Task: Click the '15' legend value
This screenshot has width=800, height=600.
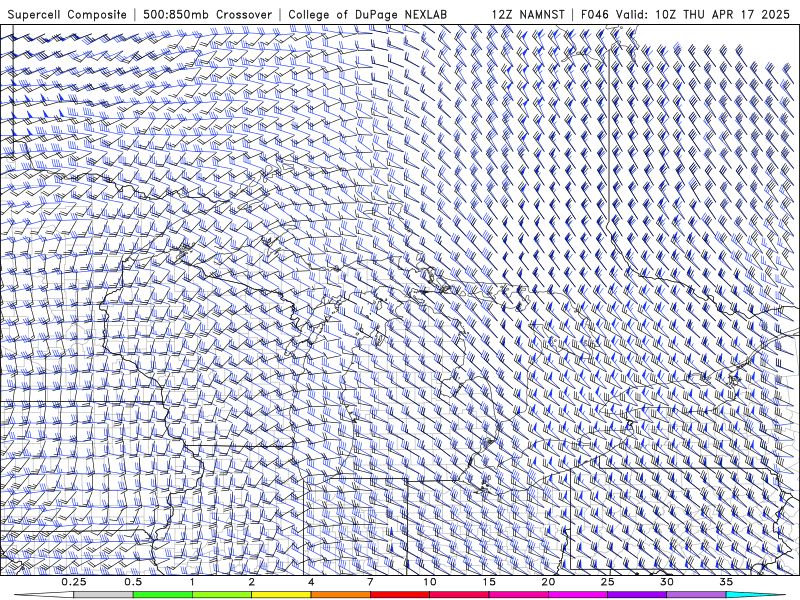Action: (x=489, y=582)
